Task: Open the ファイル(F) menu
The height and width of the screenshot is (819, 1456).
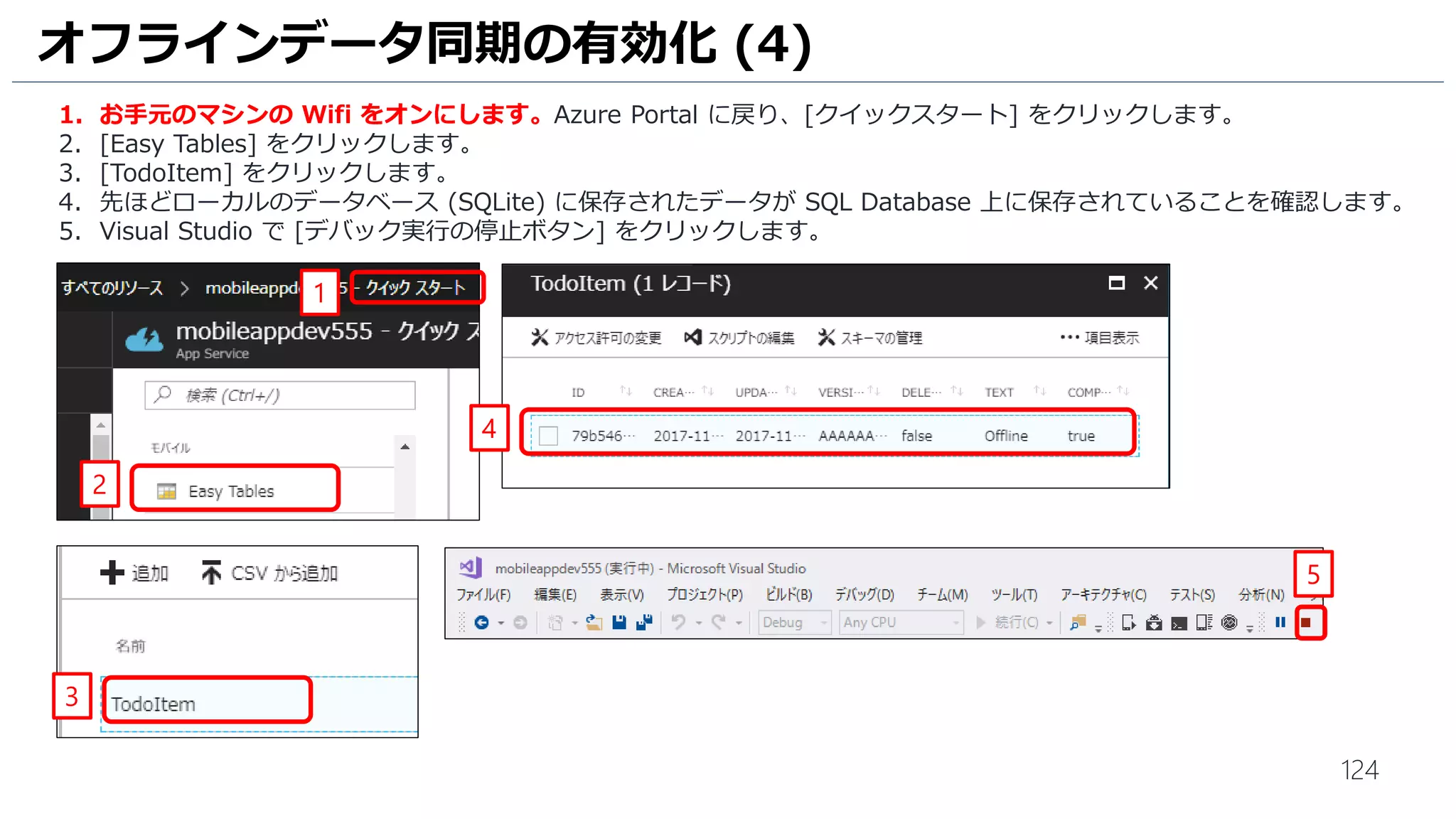Action: tap(483, 594)
